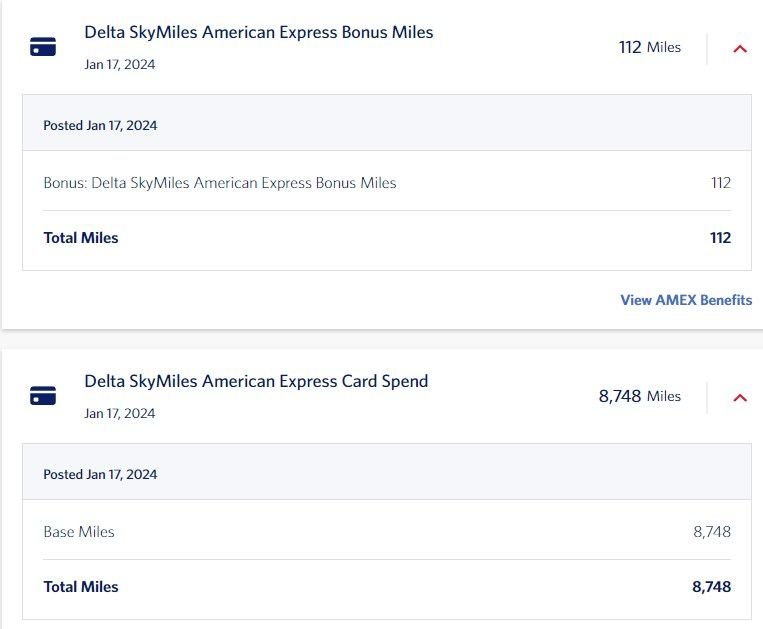Click the card icon beside Card Spend entry
This screenshot has height=629, width=763.
[43, 396]
